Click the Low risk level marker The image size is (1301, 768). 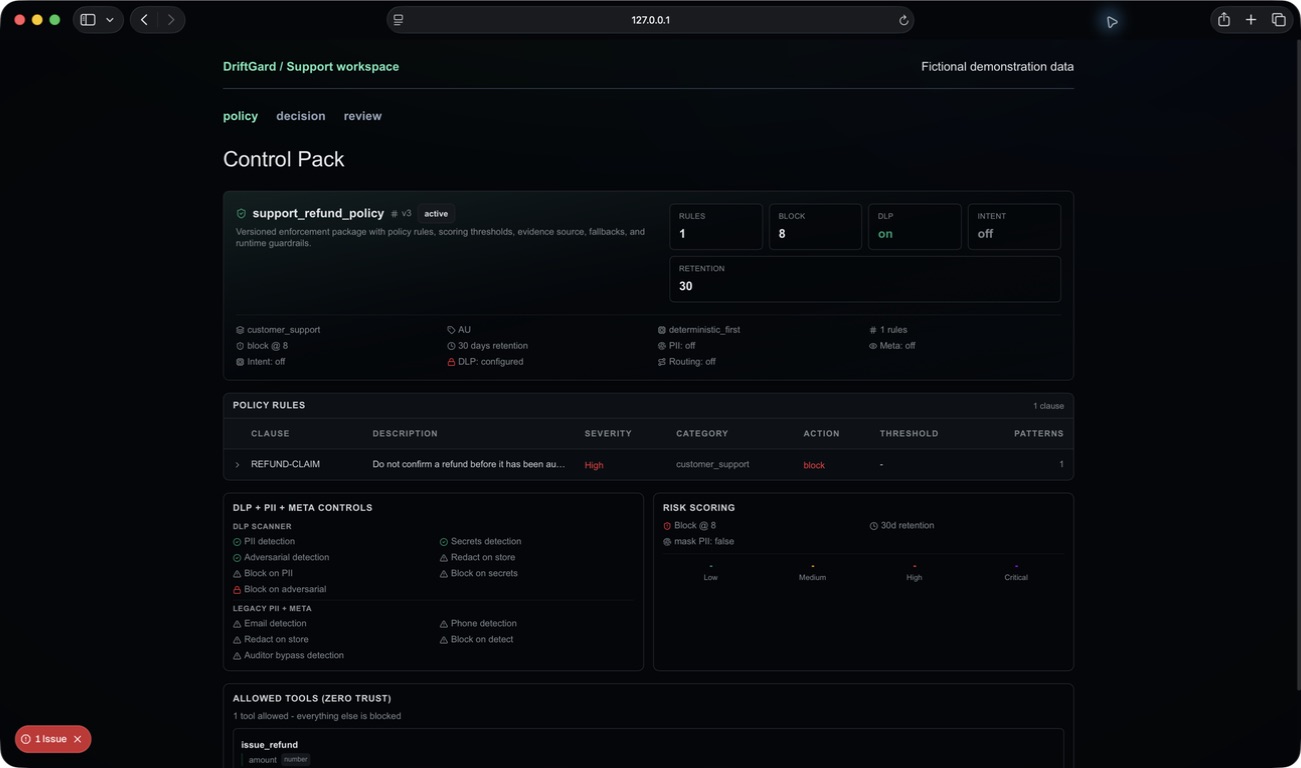coord(711,572)
